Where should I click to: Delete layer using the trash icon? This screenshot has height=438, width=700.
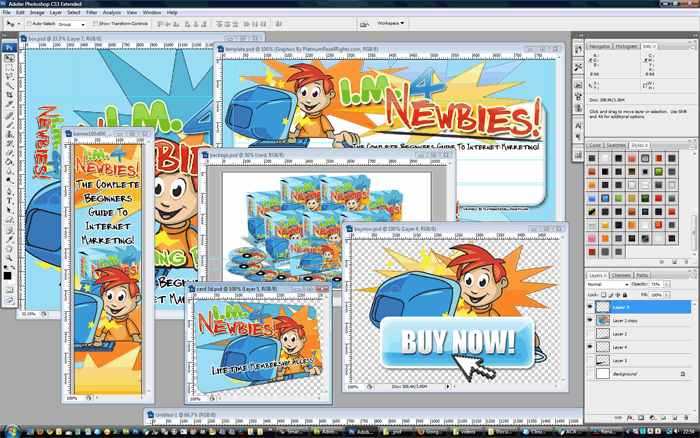686,418
